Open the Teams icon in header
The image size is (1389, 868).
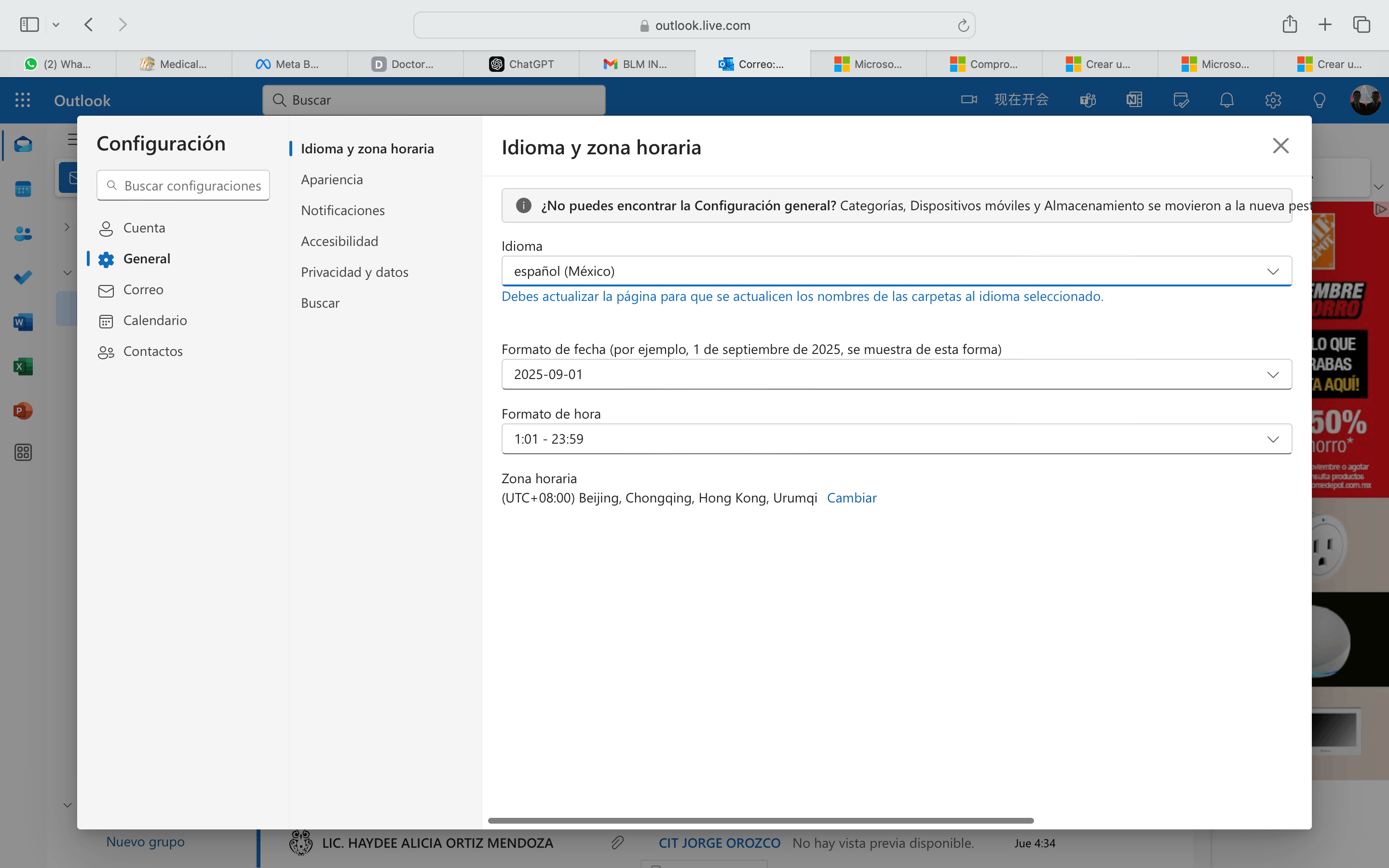click(1088, 100)
